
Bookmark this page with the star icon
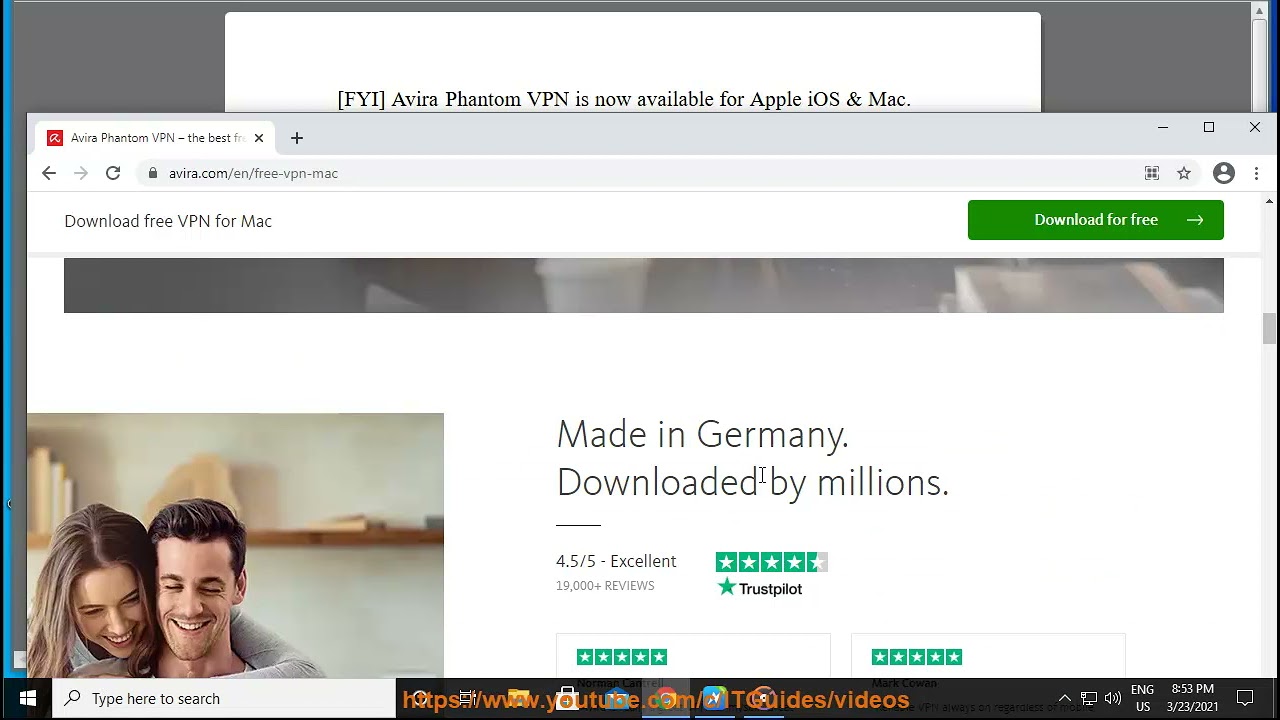point(1184,173)
